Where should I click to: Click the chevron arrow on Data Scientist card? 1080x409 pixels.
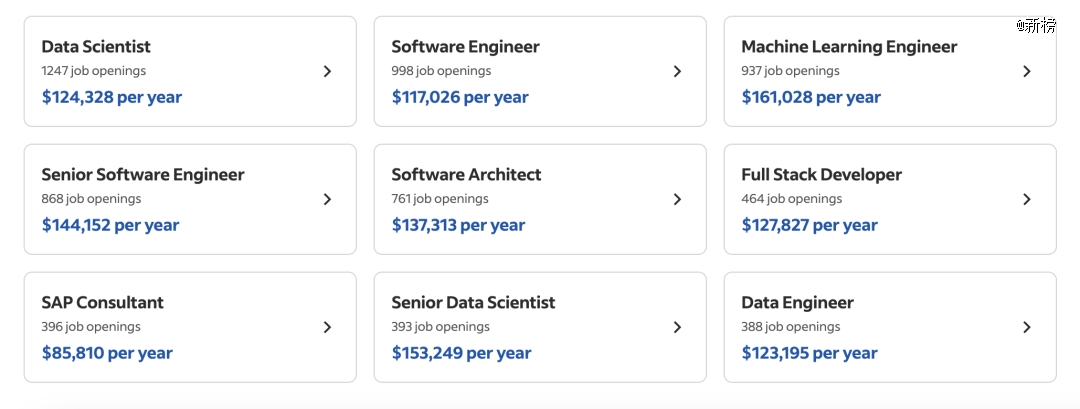coord(328,71)
